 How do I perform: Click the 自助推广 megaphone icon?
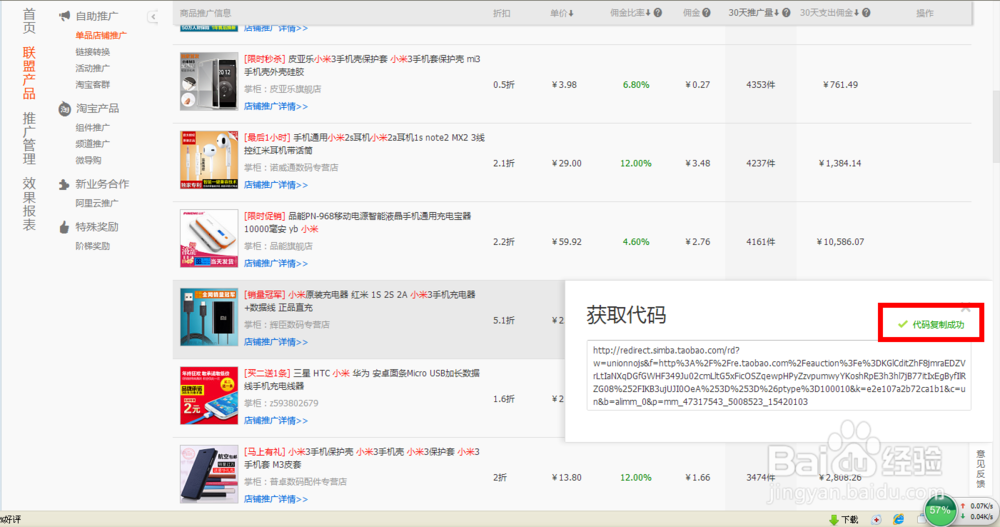click(64, 16)
